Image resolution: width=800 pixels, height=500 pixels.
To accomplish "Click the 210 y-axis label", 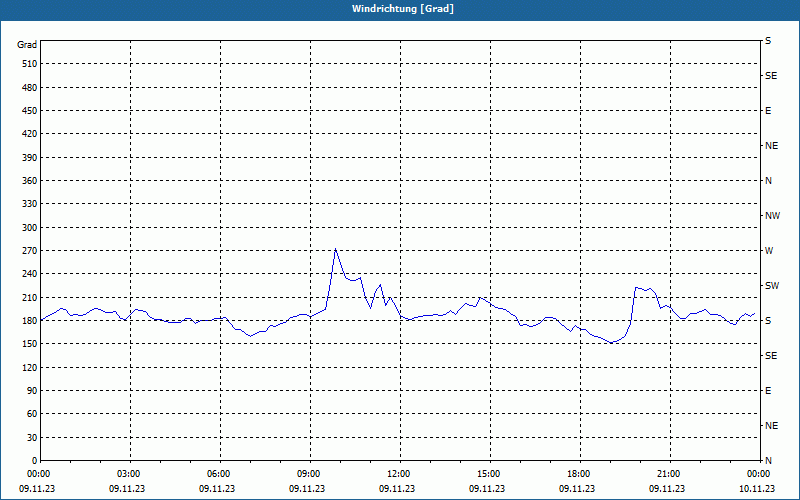I will (x=30, y=297).
